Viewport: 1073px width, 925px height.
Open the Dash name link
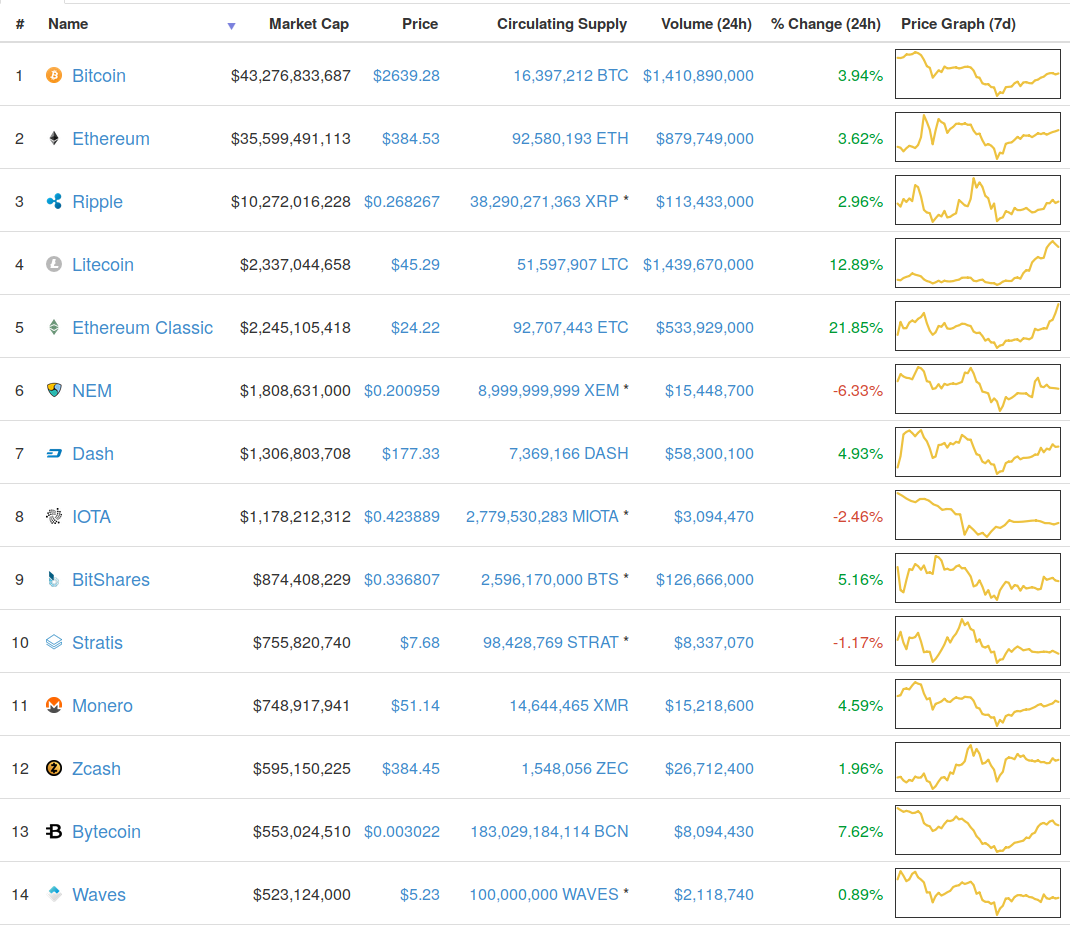93,453
